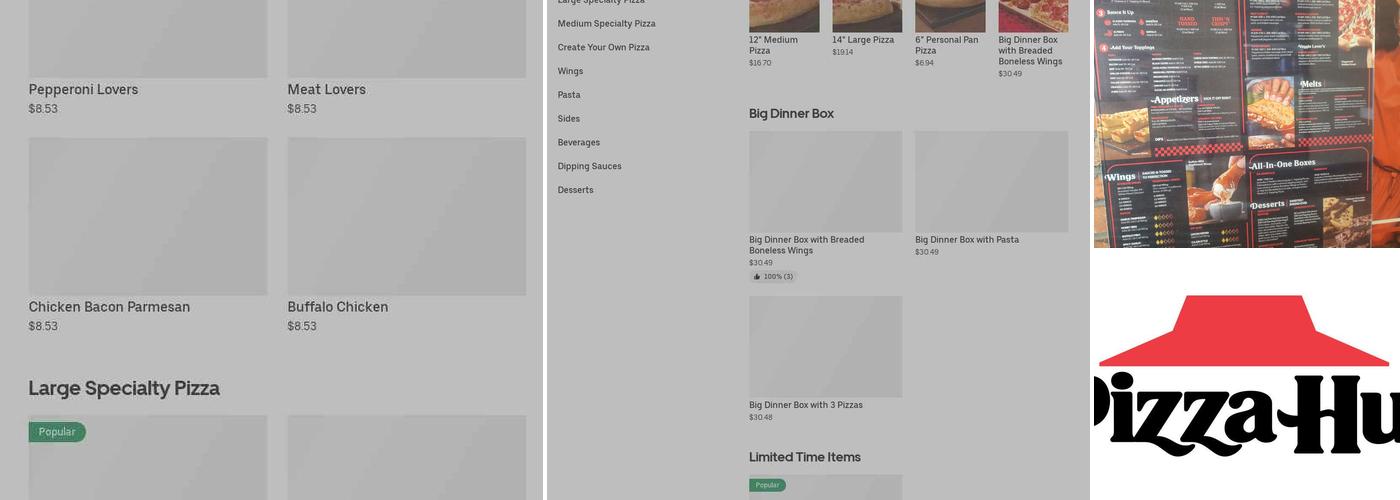1400x500 pixels.
Task: Go to Medium Specialty Pizza category
Action: click(x=607, y=24)
